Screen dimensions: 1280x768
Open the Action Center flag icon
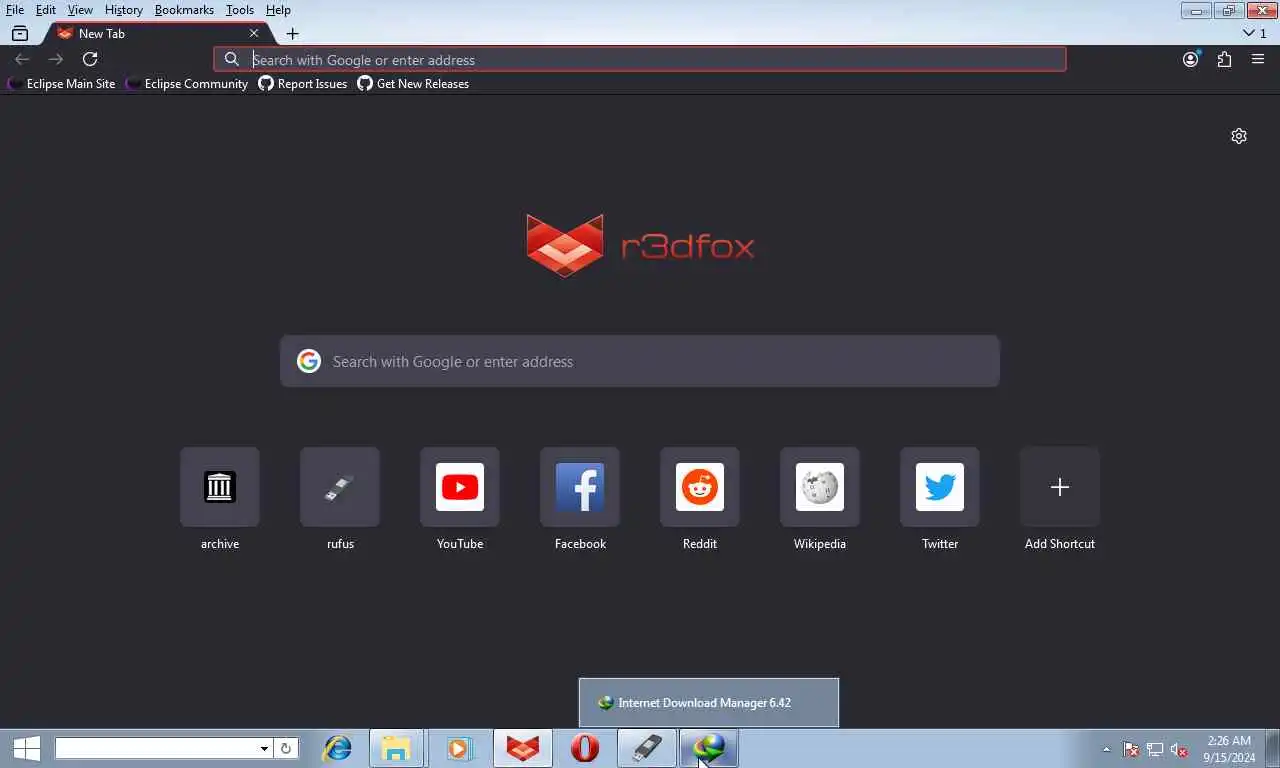1131,749
